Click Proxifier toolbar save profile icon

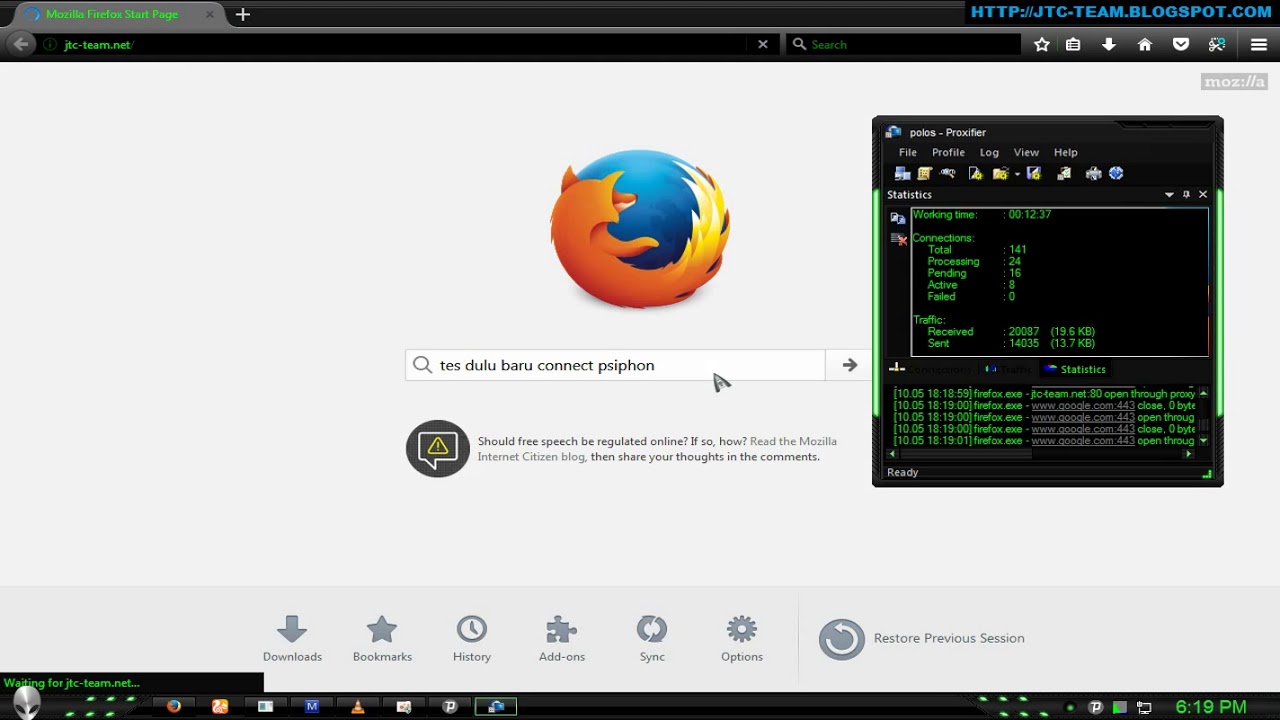[1034, 173]
